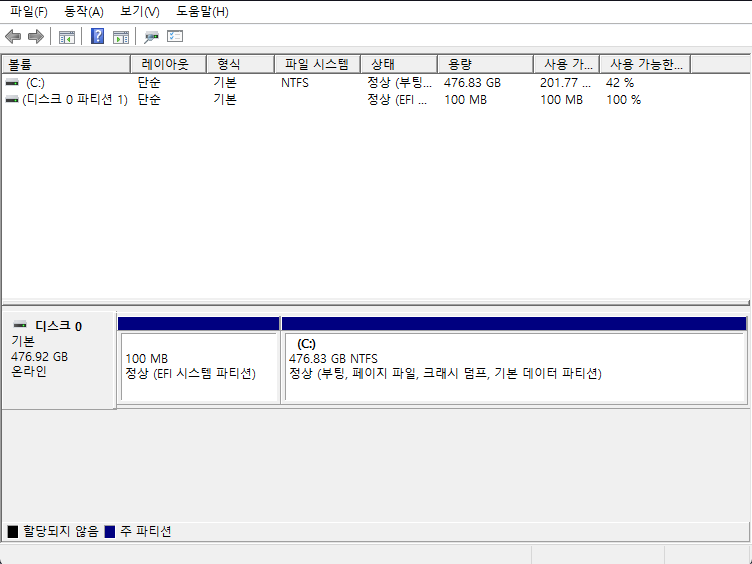Click the Disk 0 drive icon
This screenshot has width=752, height=564.
tap(20, 326)
